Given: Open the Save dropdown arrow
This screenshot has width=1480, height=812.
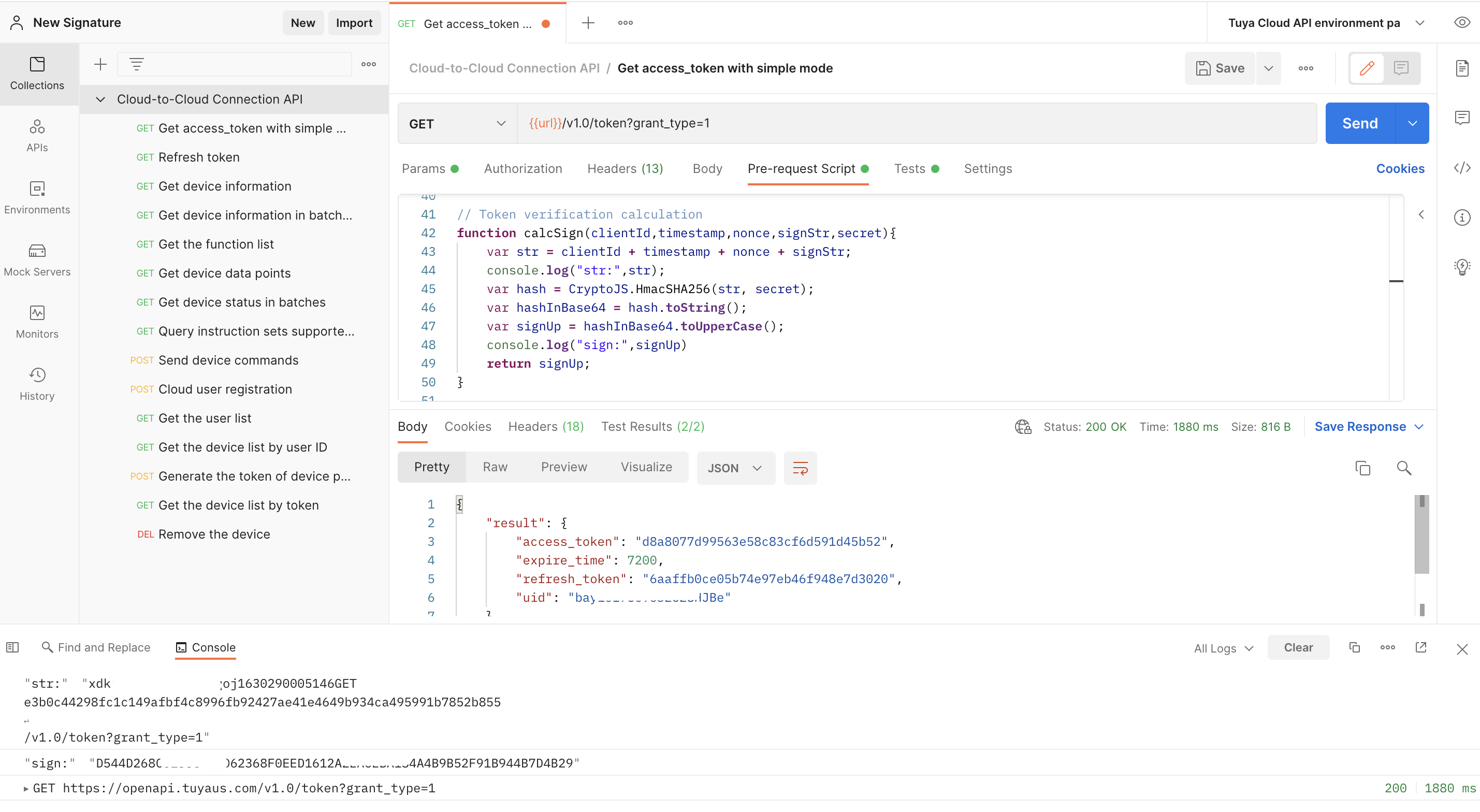Looking at the screenshot, I should coord(1269,68).
